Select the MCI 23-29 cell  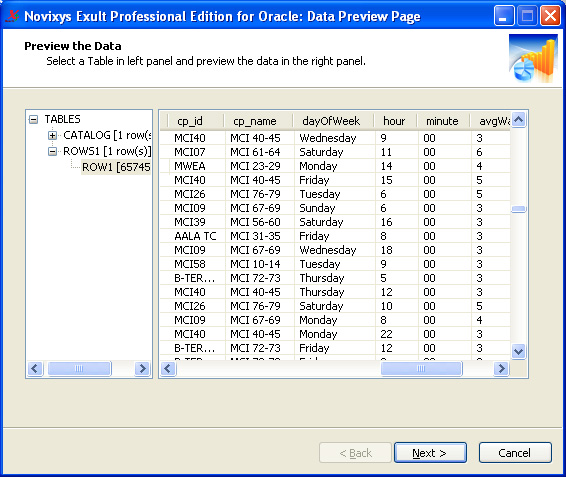click(x=260, y=166)
